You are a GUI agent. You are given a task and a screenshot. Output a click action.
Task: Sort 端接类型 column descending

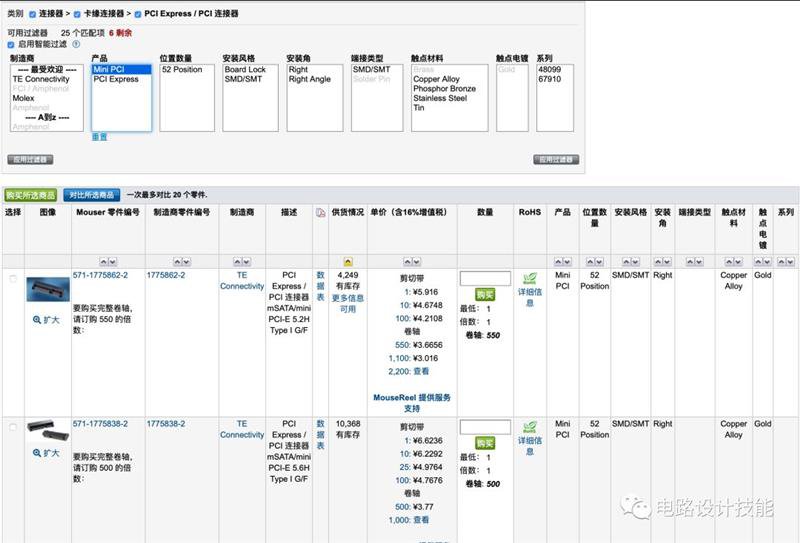click(698, 262)
